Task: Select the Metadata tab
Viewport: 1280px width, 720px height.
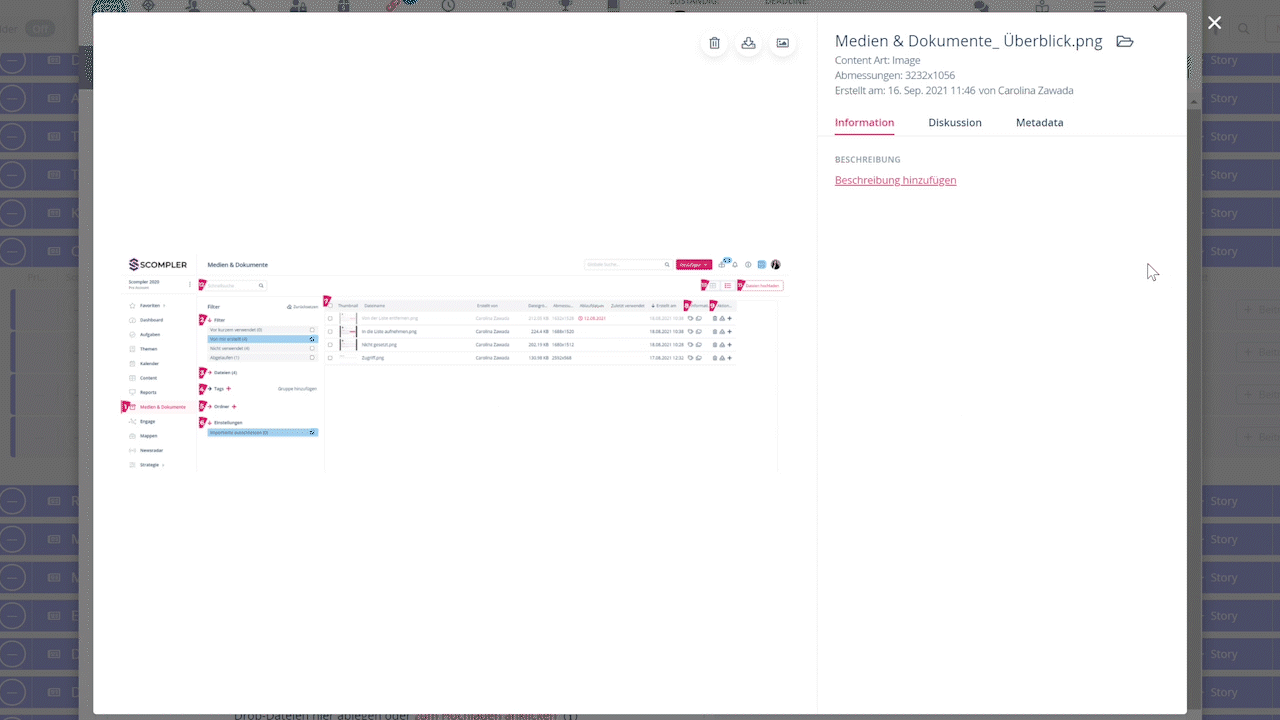Action: (1039, 123)
